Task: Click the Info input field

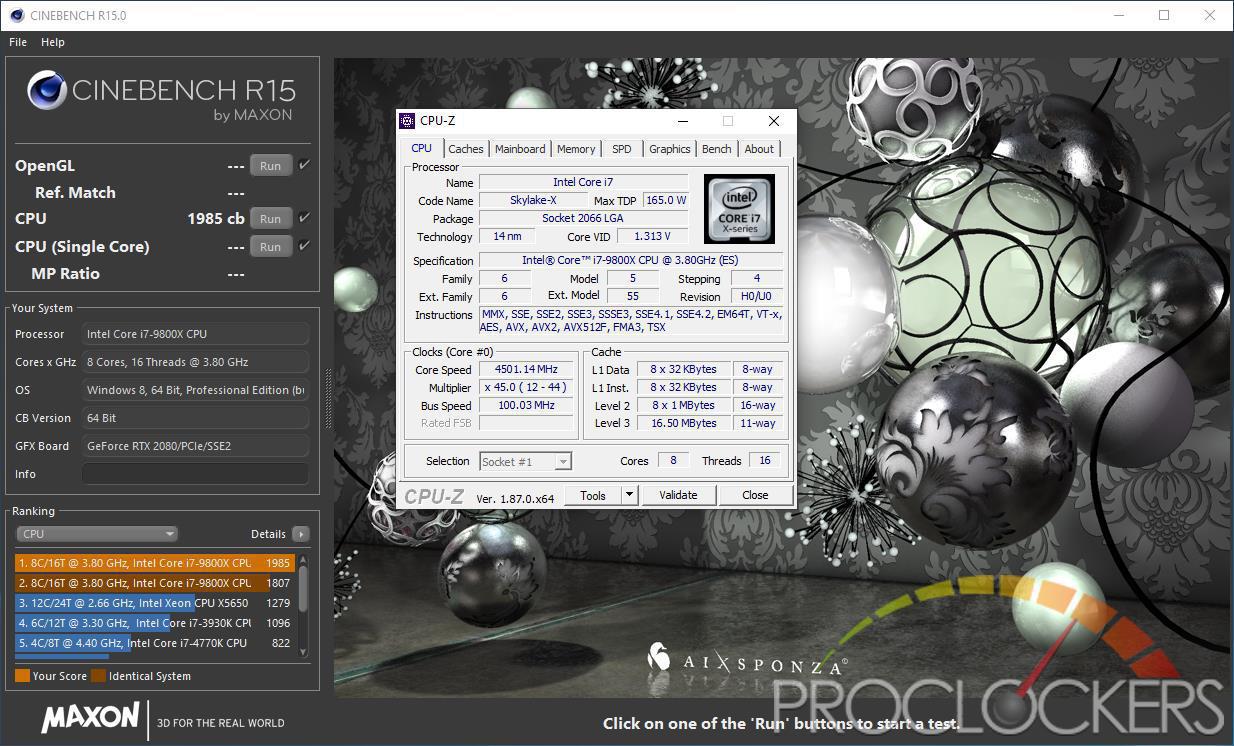Action: point(195,474)
